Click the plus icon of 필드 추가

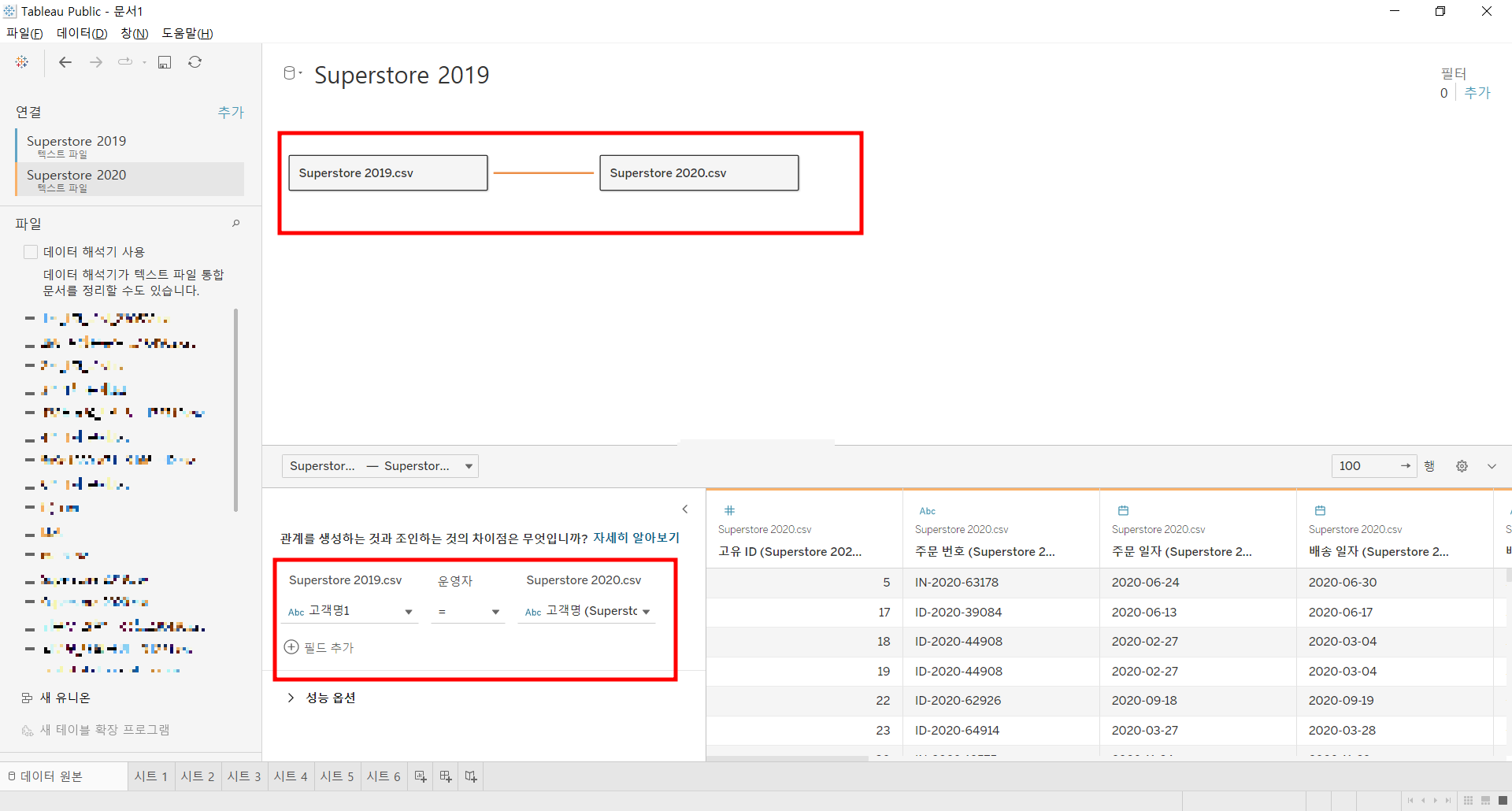[291, 647]
